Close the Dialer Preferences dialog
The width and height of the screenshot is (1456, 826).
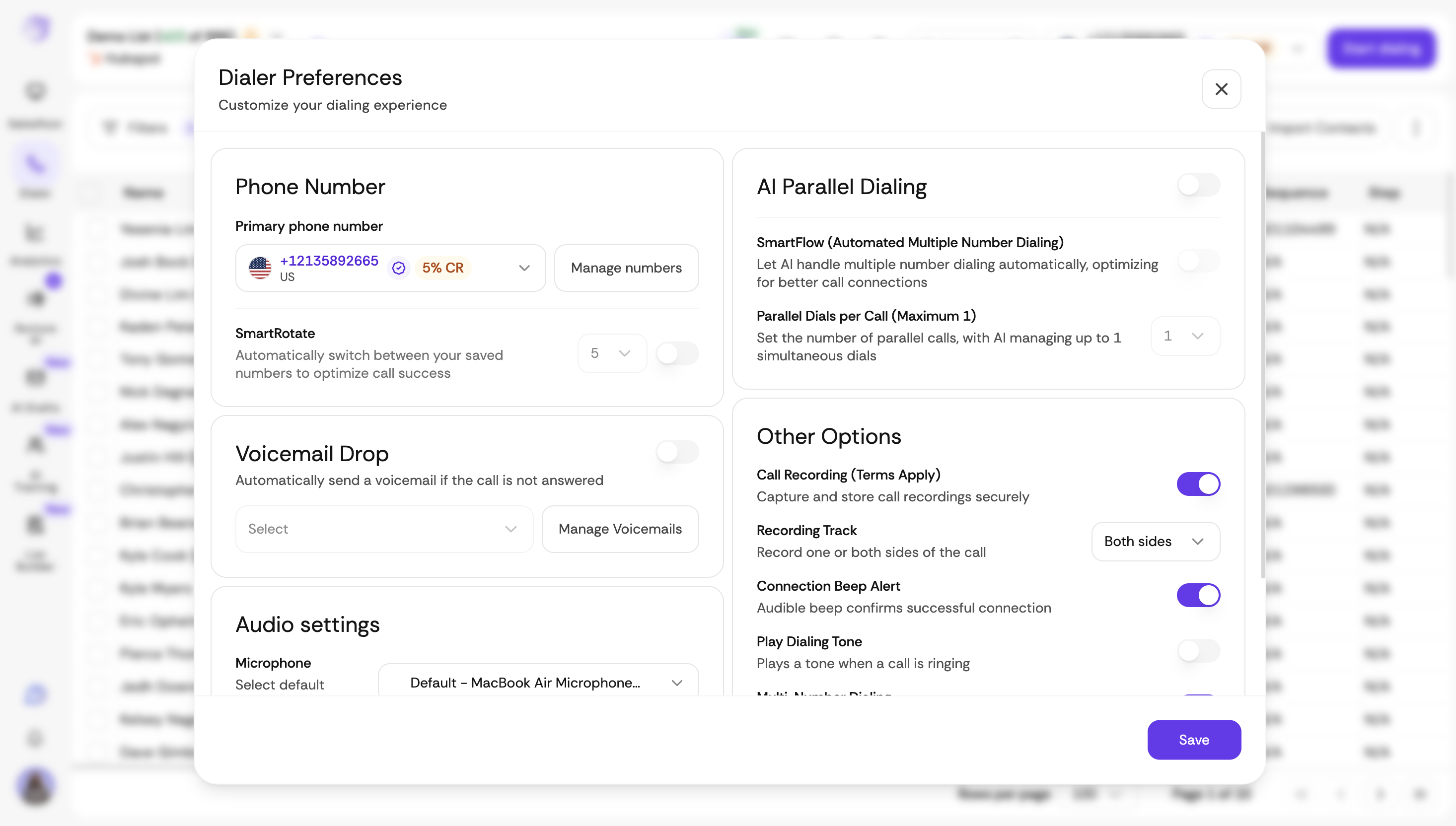tap(1221, 89)
